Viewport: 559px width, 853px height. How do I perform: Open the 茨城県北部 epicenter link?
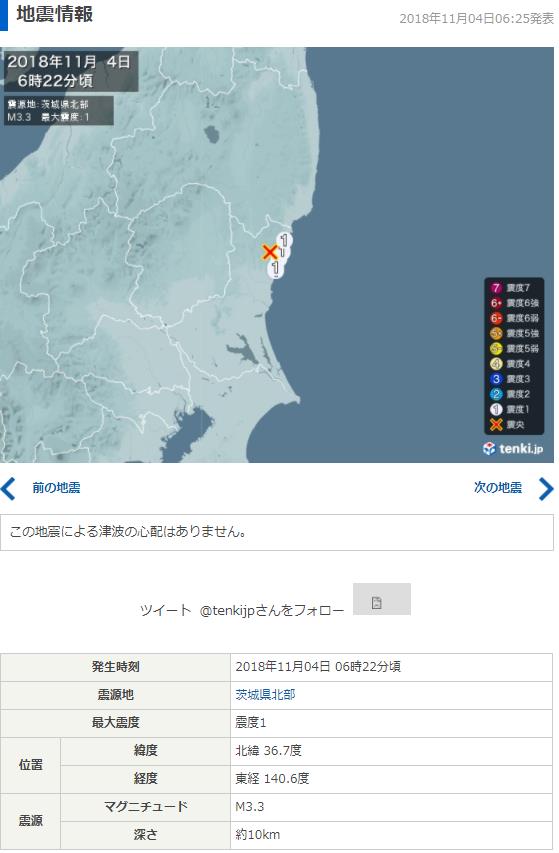point(265,695)
